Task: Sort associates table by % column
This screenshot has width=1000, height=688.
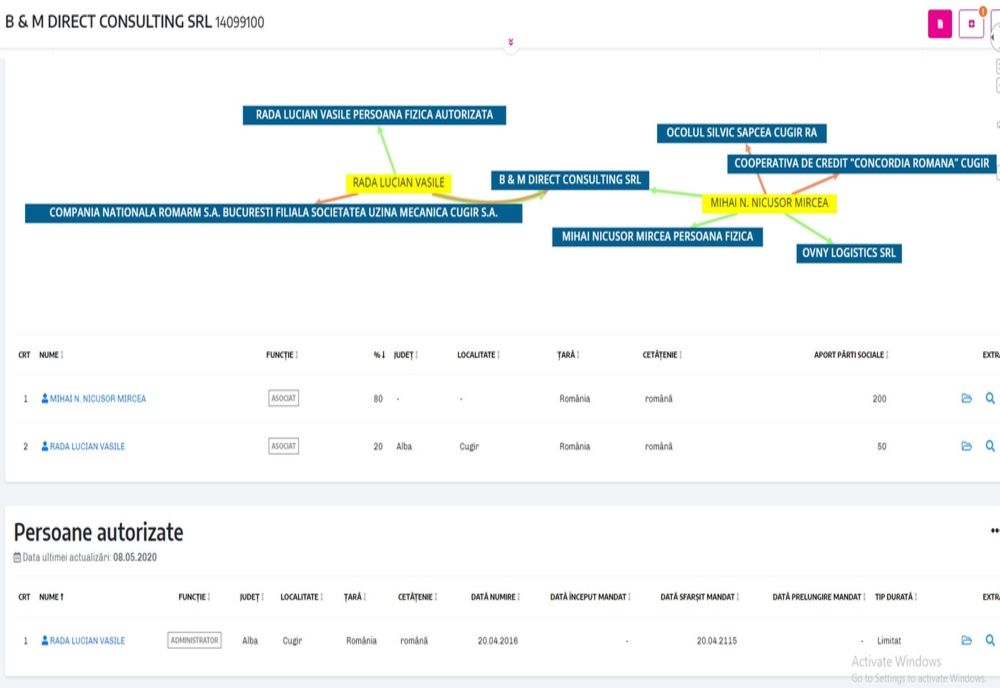Action: point(380,355)
